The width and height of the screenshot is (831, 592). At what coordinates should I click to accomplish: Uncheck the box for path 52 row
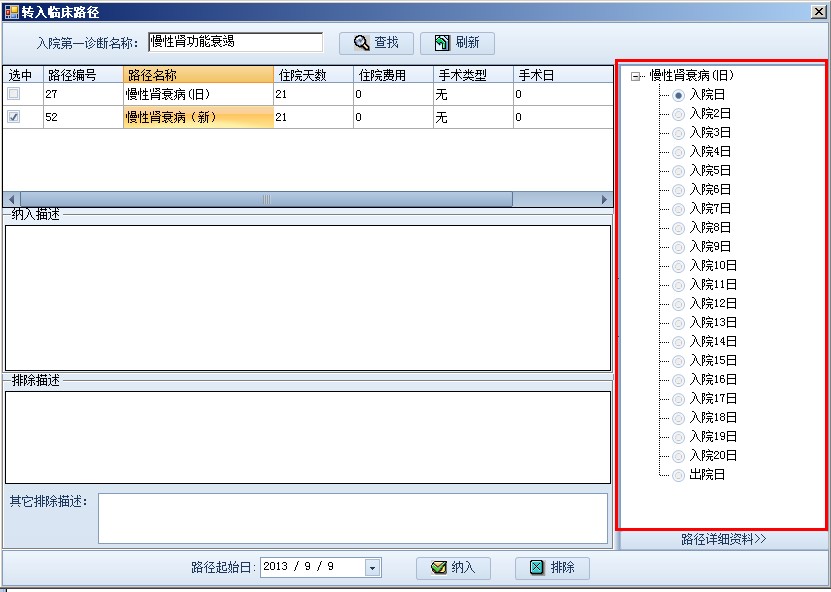click(x=14, y=117)
